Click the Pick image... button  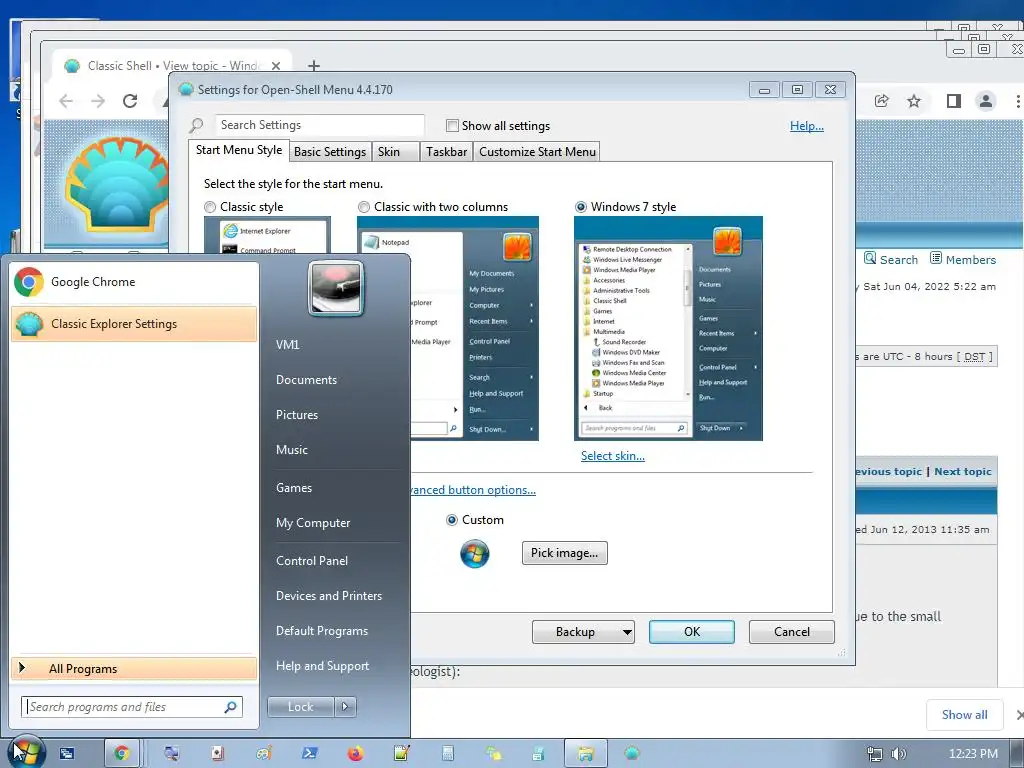pos(564,553)
